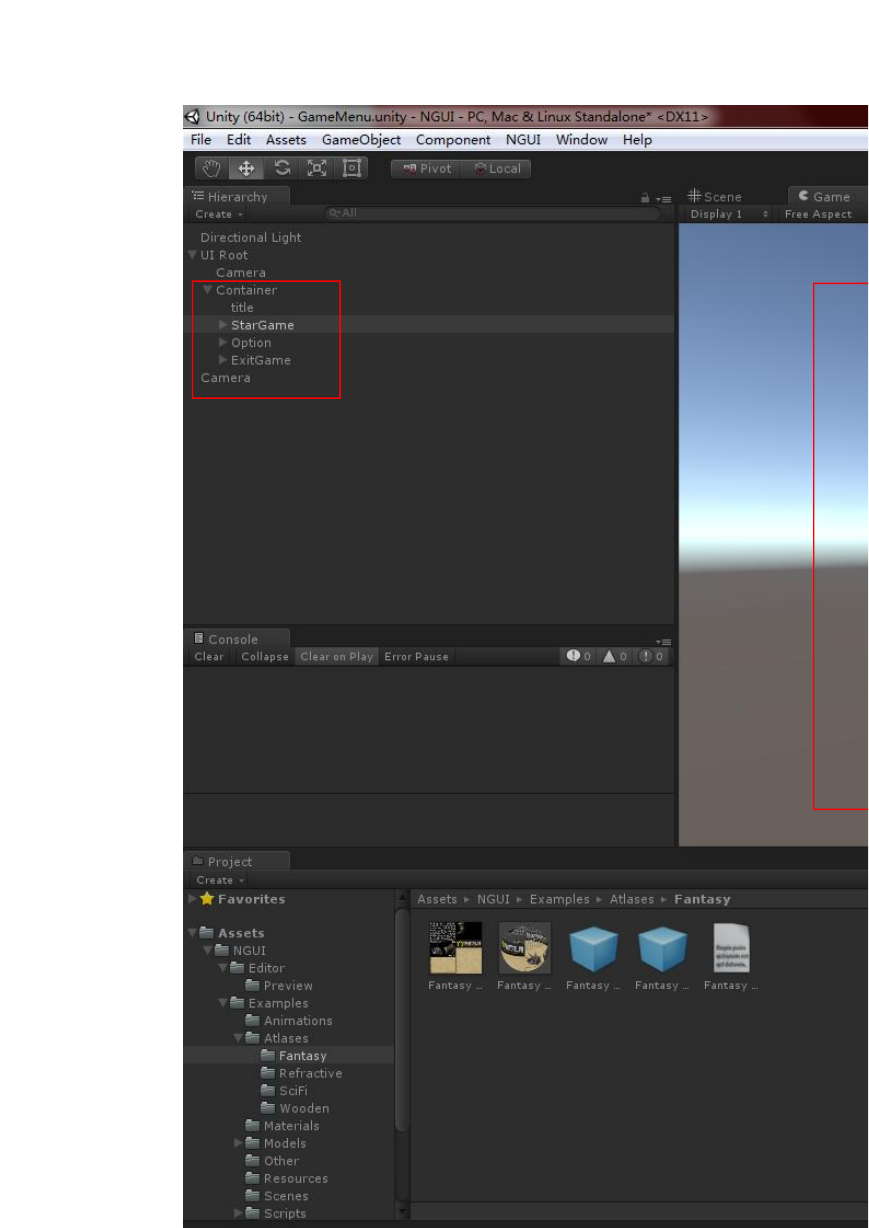Viewport: 869px width, 1228px height.
Task: Toggle Error Pause in Console
Action: point(416,656)
